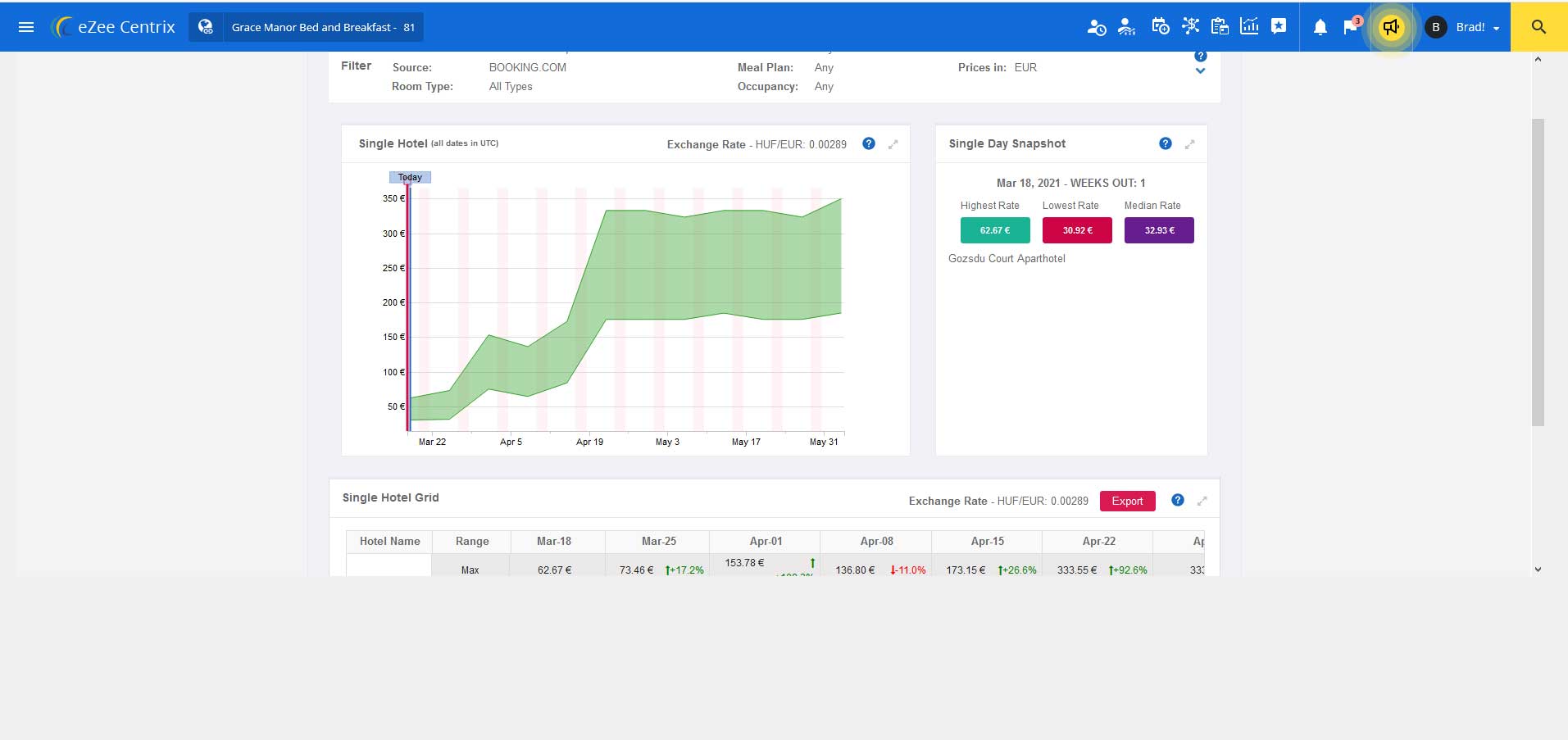Click the Apr-01 column header
This screenshot has width=1568, height=740.
(766, 542)
